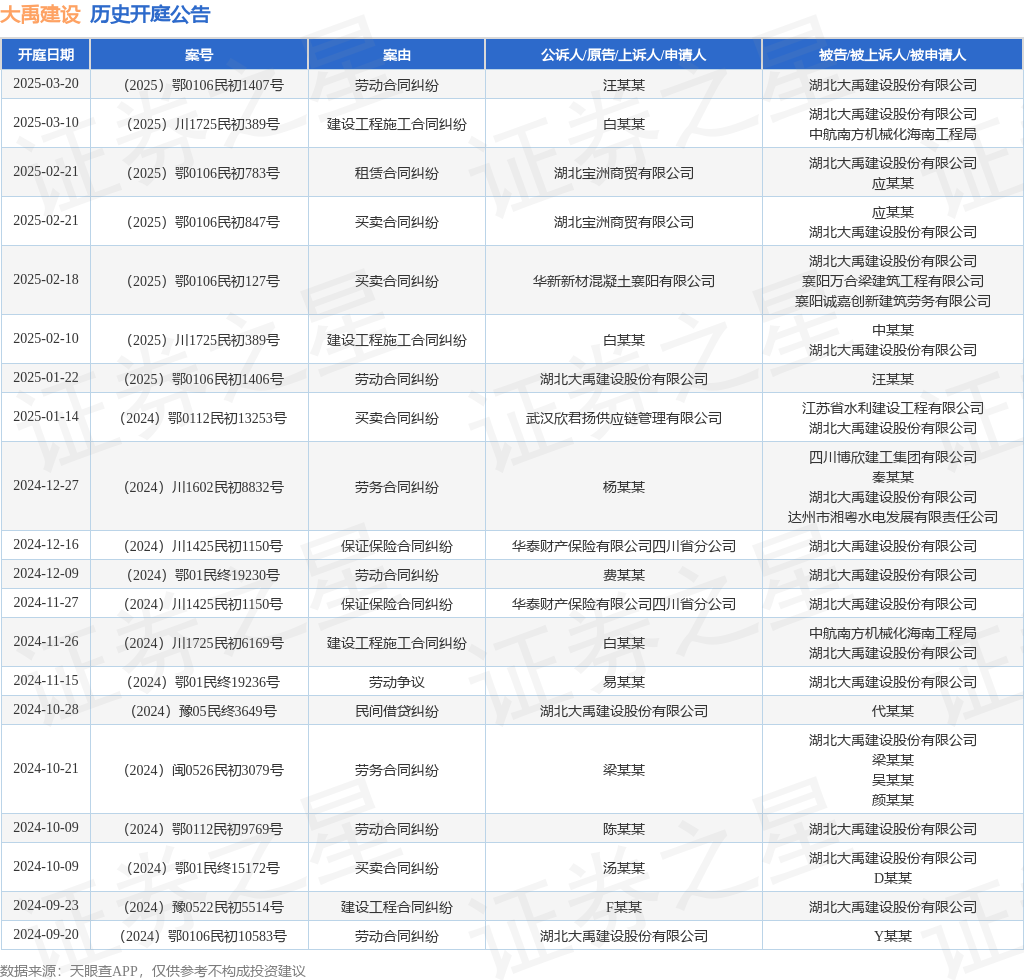This screenshot has height=980, width=1024.
Task: Select case number (2025)鄂0106民初847号
Action: coord(203,222)
